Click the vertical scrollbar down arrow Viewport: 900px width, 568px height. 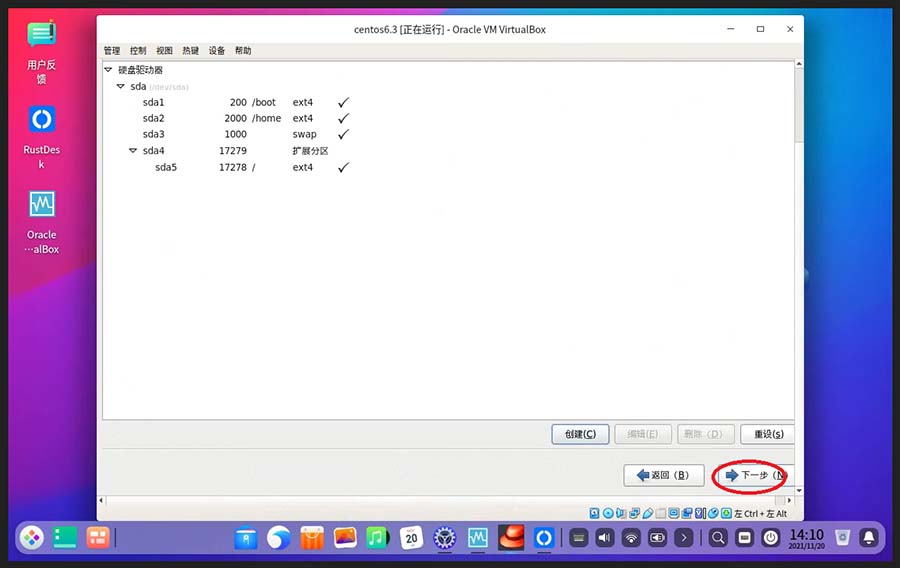tap(799, 491)
